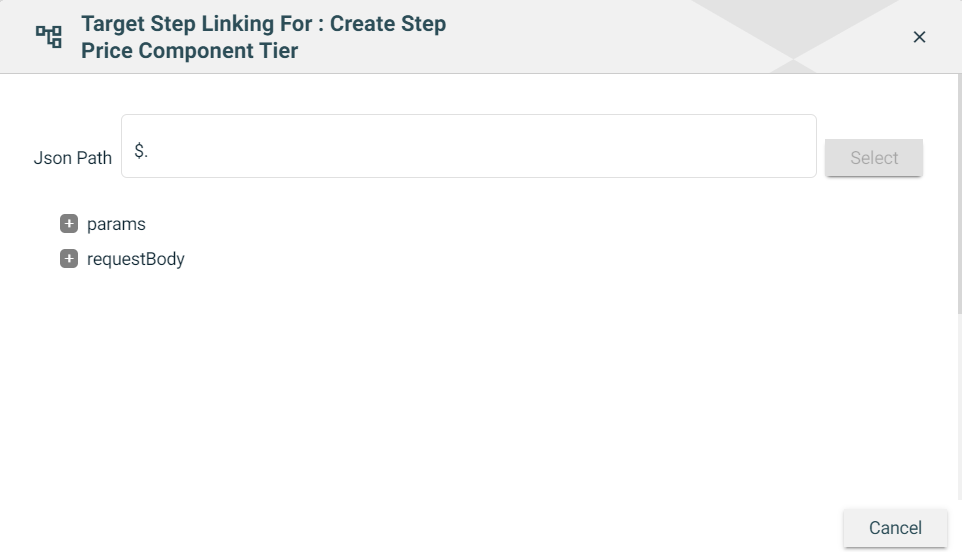Close the dialog with the X icon
The image size is (962, 552).
click(920, 37)
